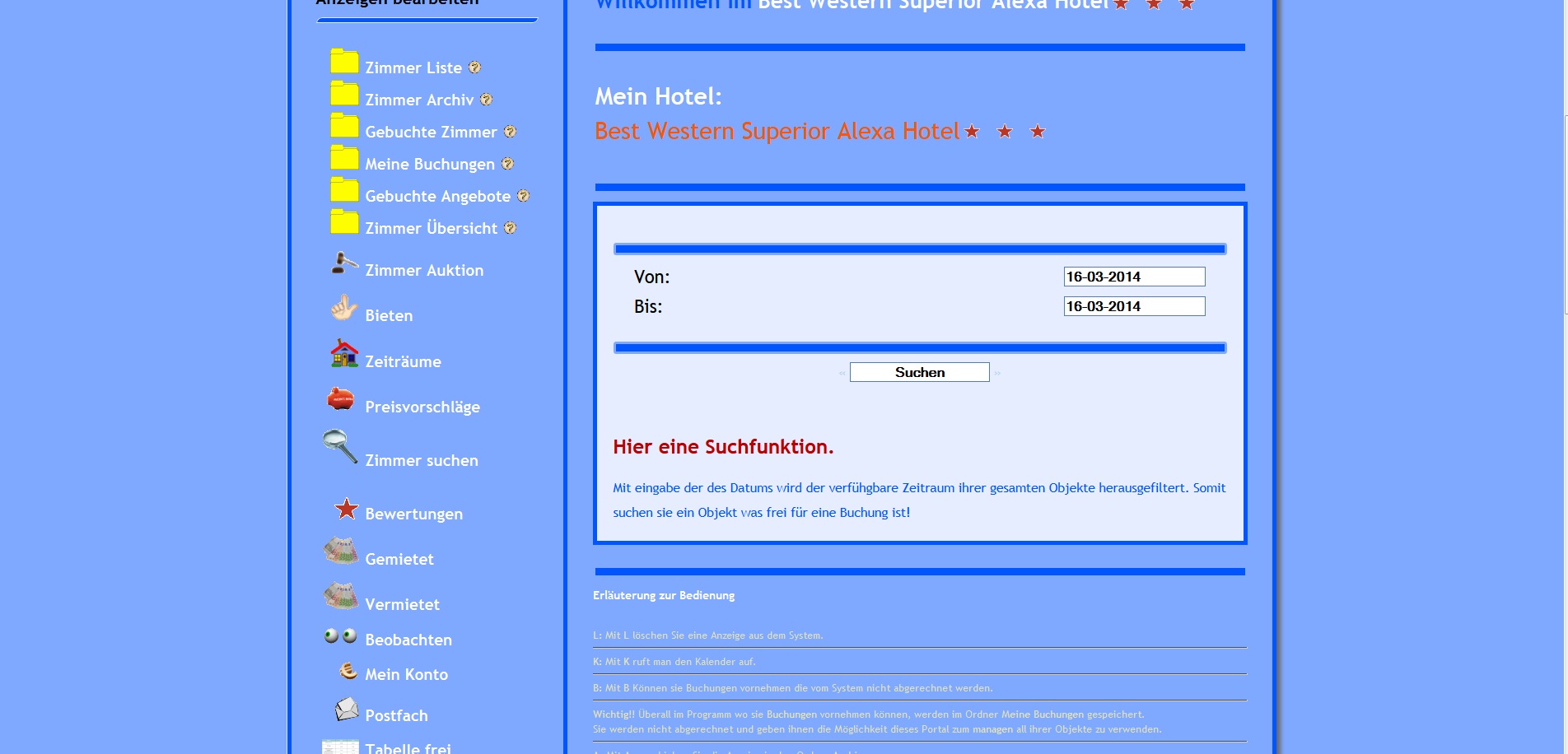This screenshot has width=1568, height=754.
Task: Click the 'Mein Hotel:' label
Action: 658,96
